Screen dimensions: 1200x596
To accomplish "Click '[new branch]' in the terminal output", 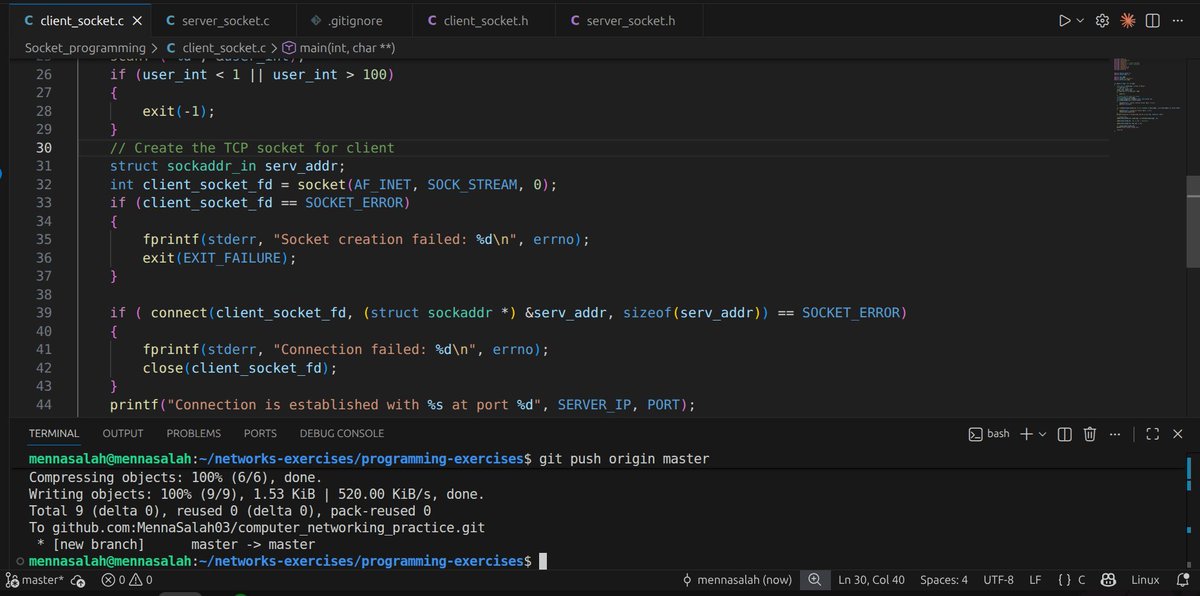I will [x=98, y=545].
